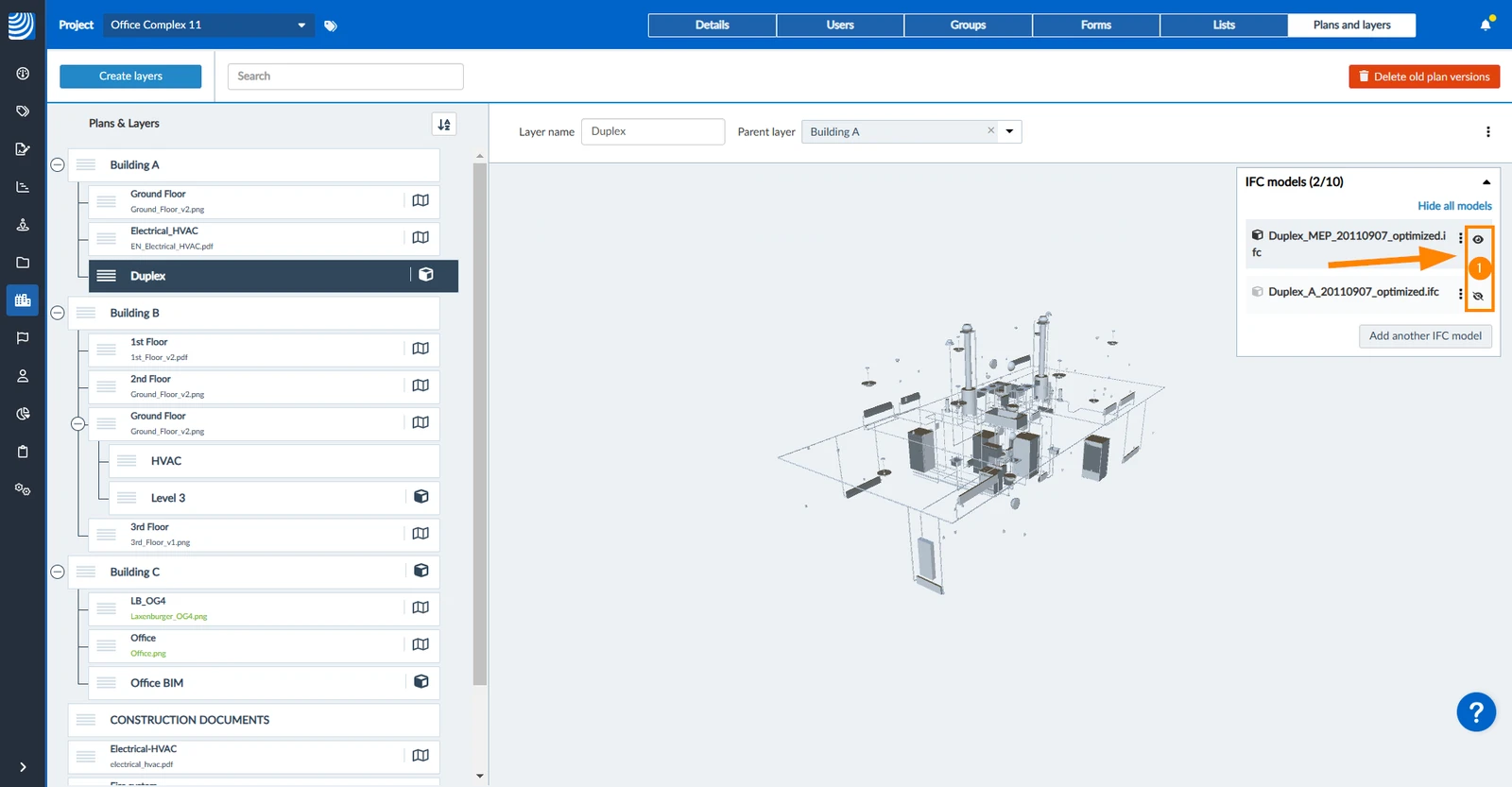Open the blue help question-mark button
Image resolution: width=1512 pixels, height=787 pixels.
(x=1476, y=712)
